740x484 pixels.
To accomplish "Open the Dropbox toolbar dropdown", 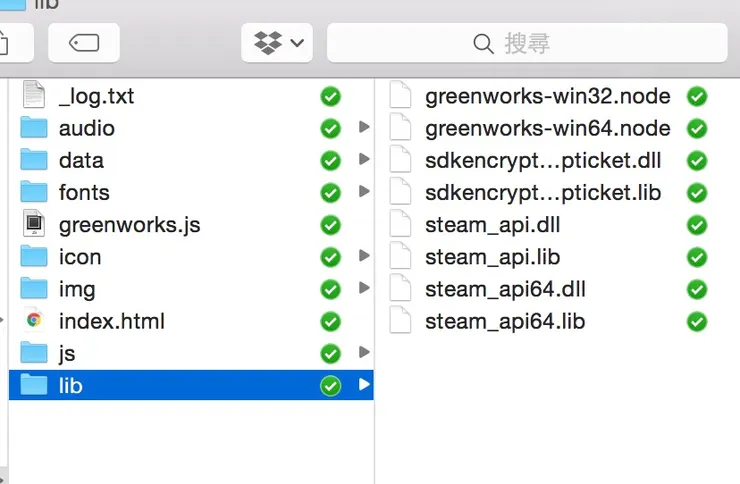I will pyautogui.click(x=277, y=43).
